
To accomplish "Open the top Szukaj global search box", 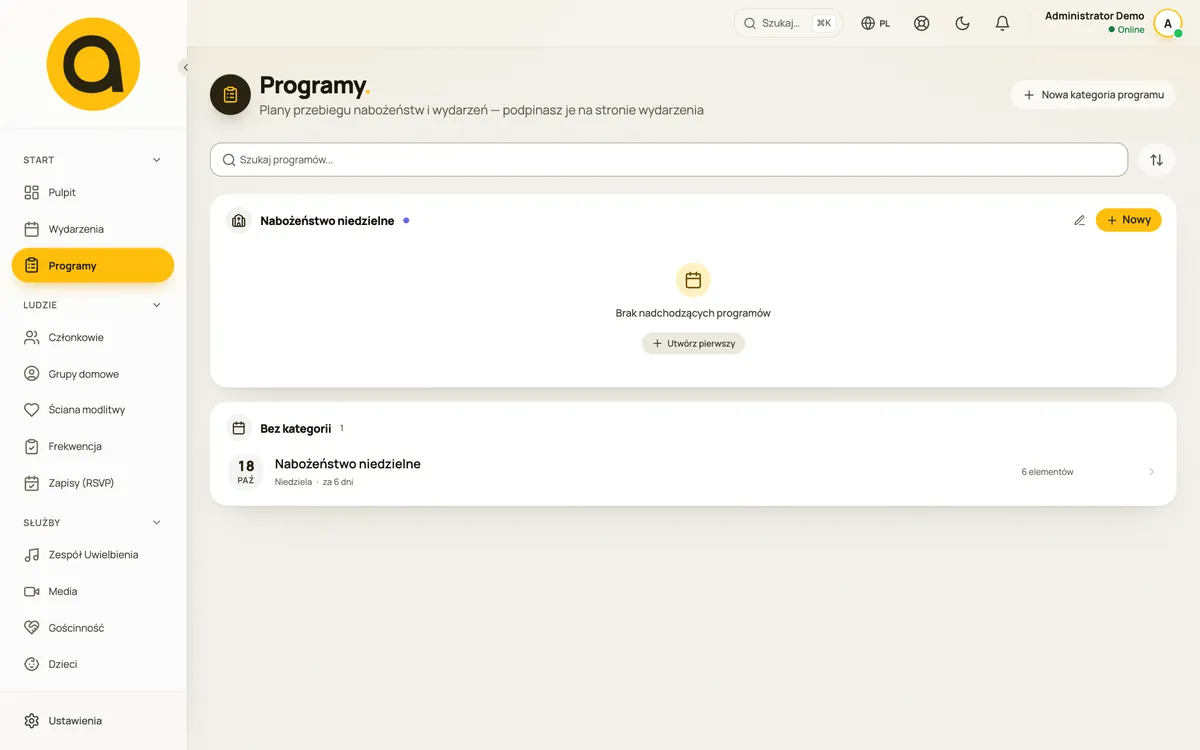I will (x=788, y=23).
